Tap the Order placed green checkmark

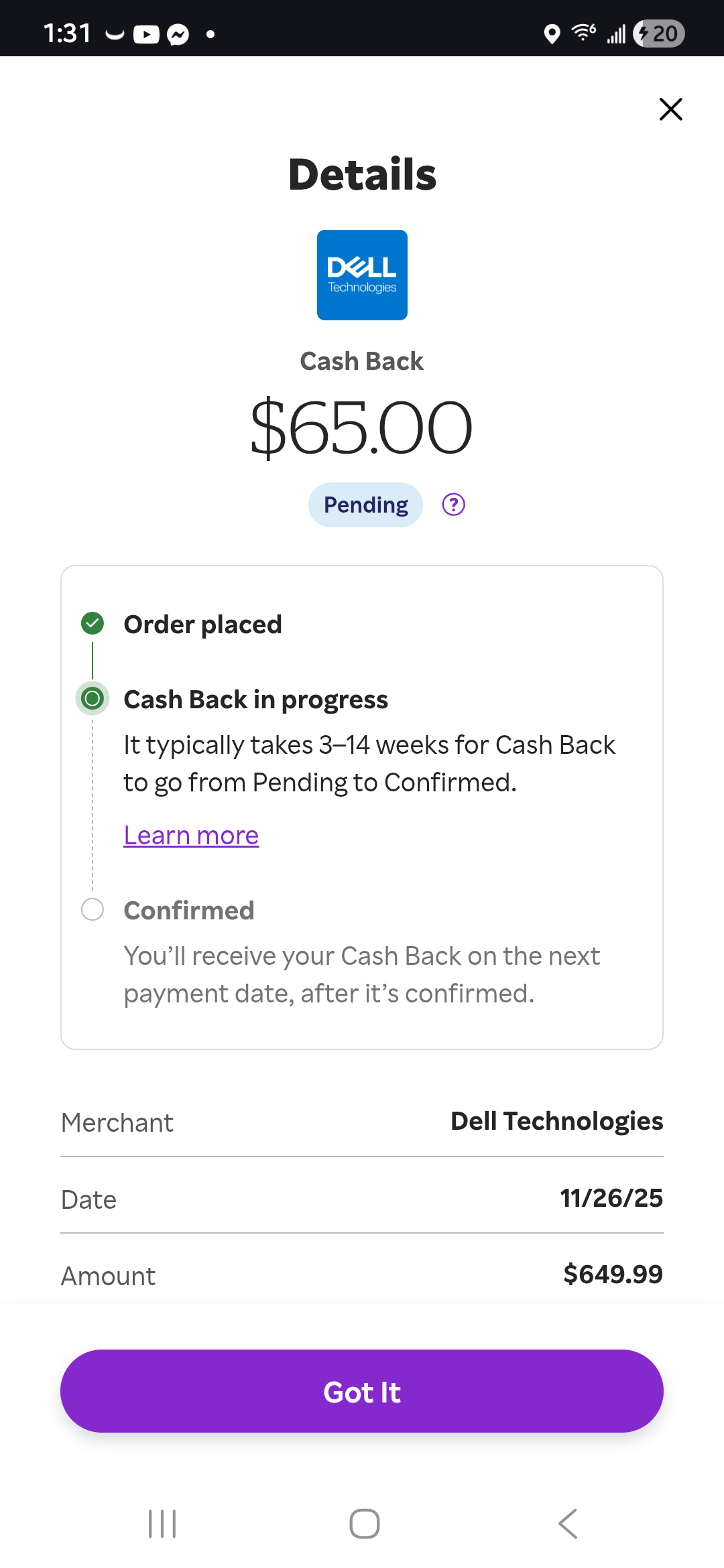(x=93, y=623)
